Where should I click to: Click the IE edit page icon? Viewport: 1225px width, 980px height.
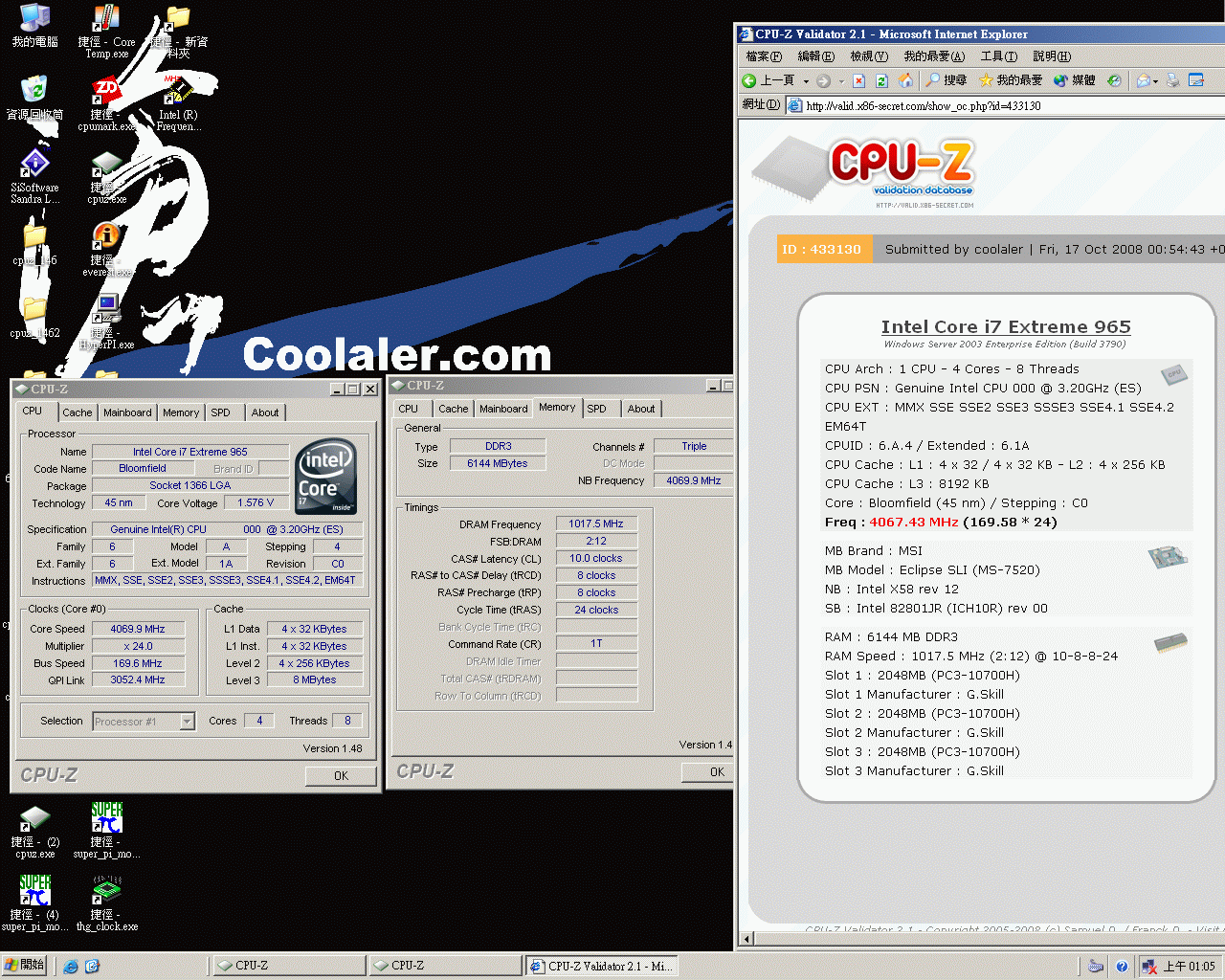pos(1196,80)
